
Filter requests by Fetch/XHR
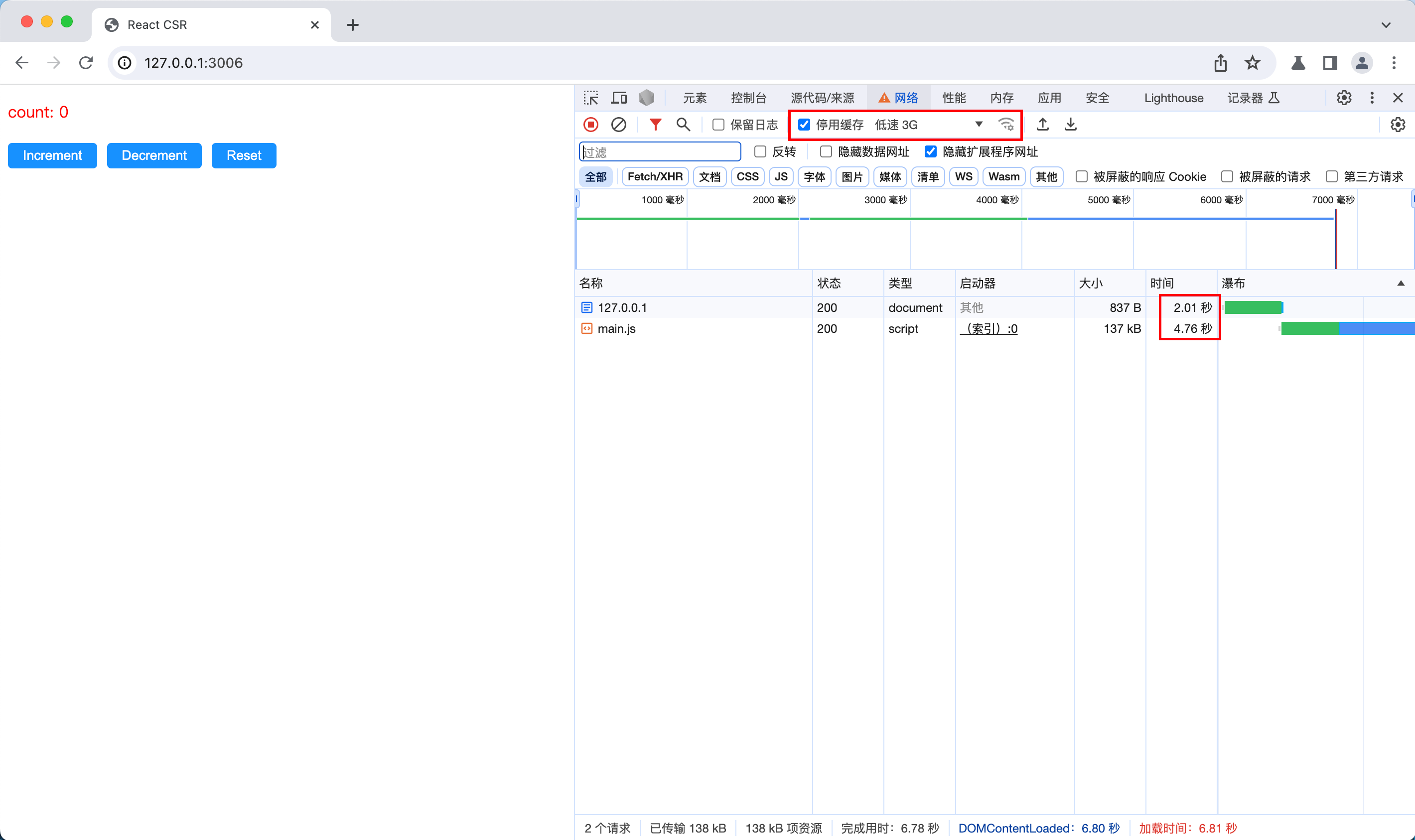coord(655,176)
